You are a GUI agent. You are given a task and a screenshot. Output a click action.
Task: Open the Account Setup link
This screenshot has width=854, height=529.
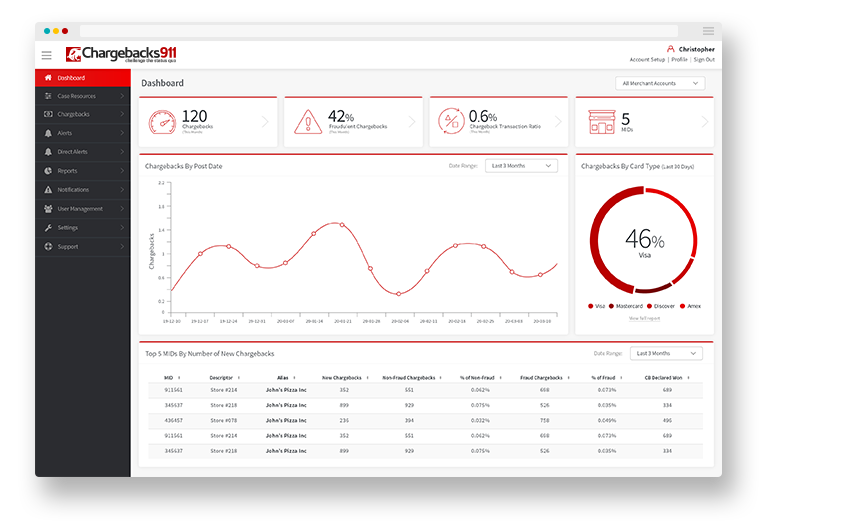[647, 60]
